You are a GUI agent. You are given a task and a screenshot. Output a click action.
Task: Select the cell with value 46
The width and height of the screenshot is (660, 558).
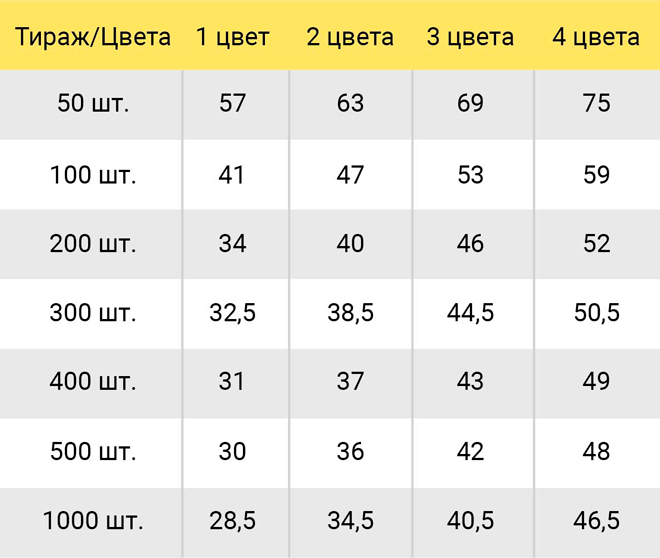470,244
